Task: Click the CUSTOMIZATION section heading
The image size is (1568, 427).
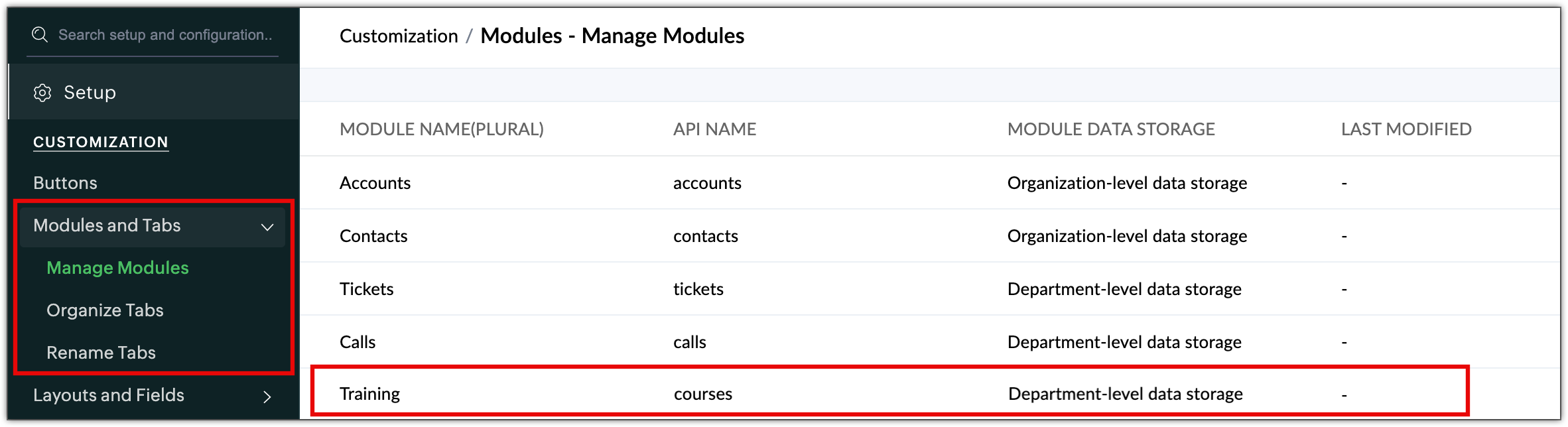Action: point(101,142)
